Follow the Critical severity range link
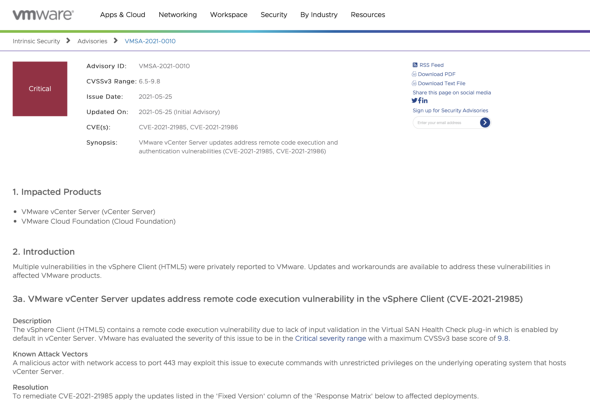Image resolution: width=590 pixels, height=408 pixels. (330, 338)
